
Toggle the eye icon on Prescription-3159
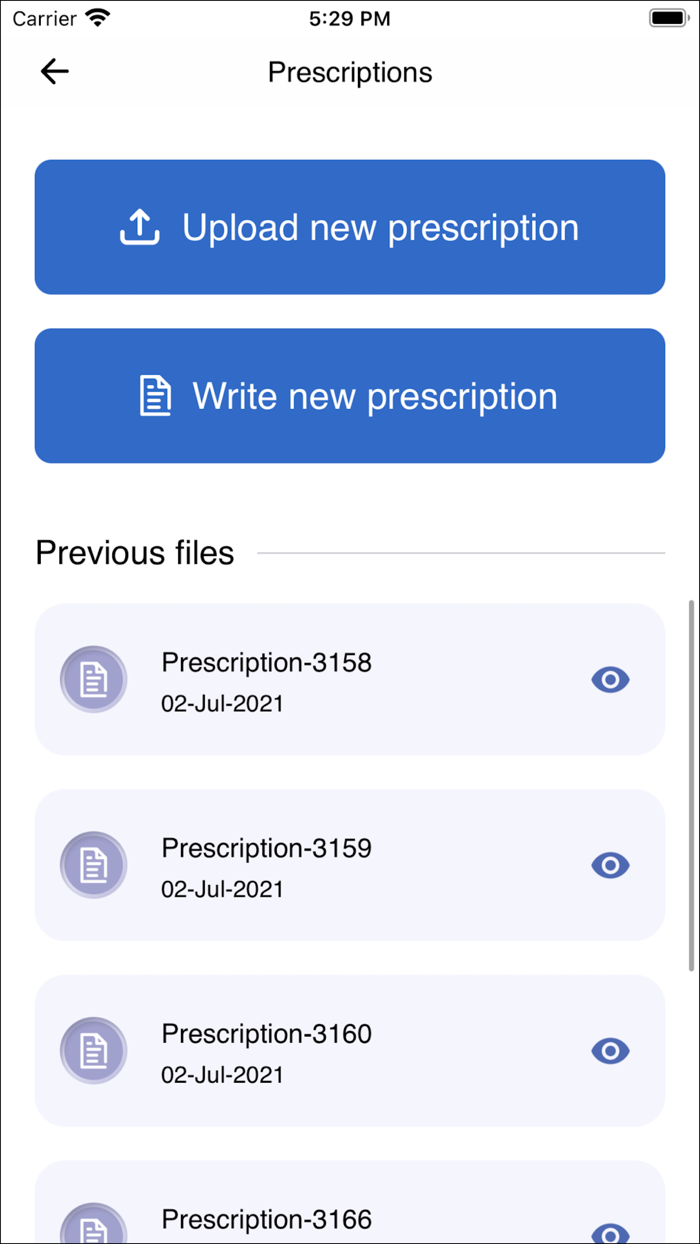(610, 865)
